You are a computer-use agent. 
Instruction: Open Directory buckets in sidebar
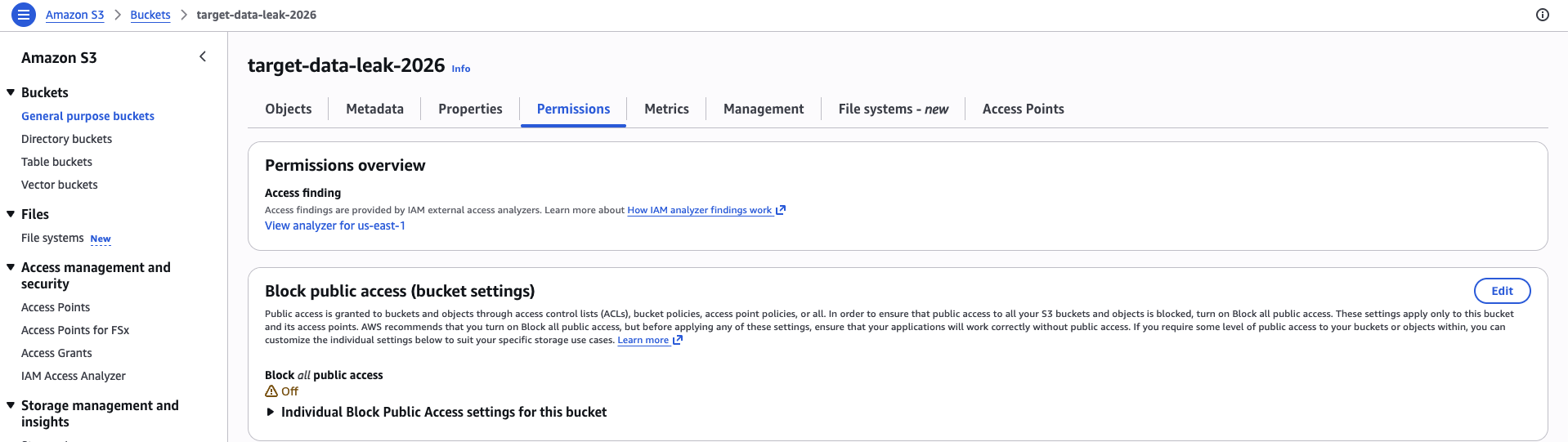[x=66, y=139]
